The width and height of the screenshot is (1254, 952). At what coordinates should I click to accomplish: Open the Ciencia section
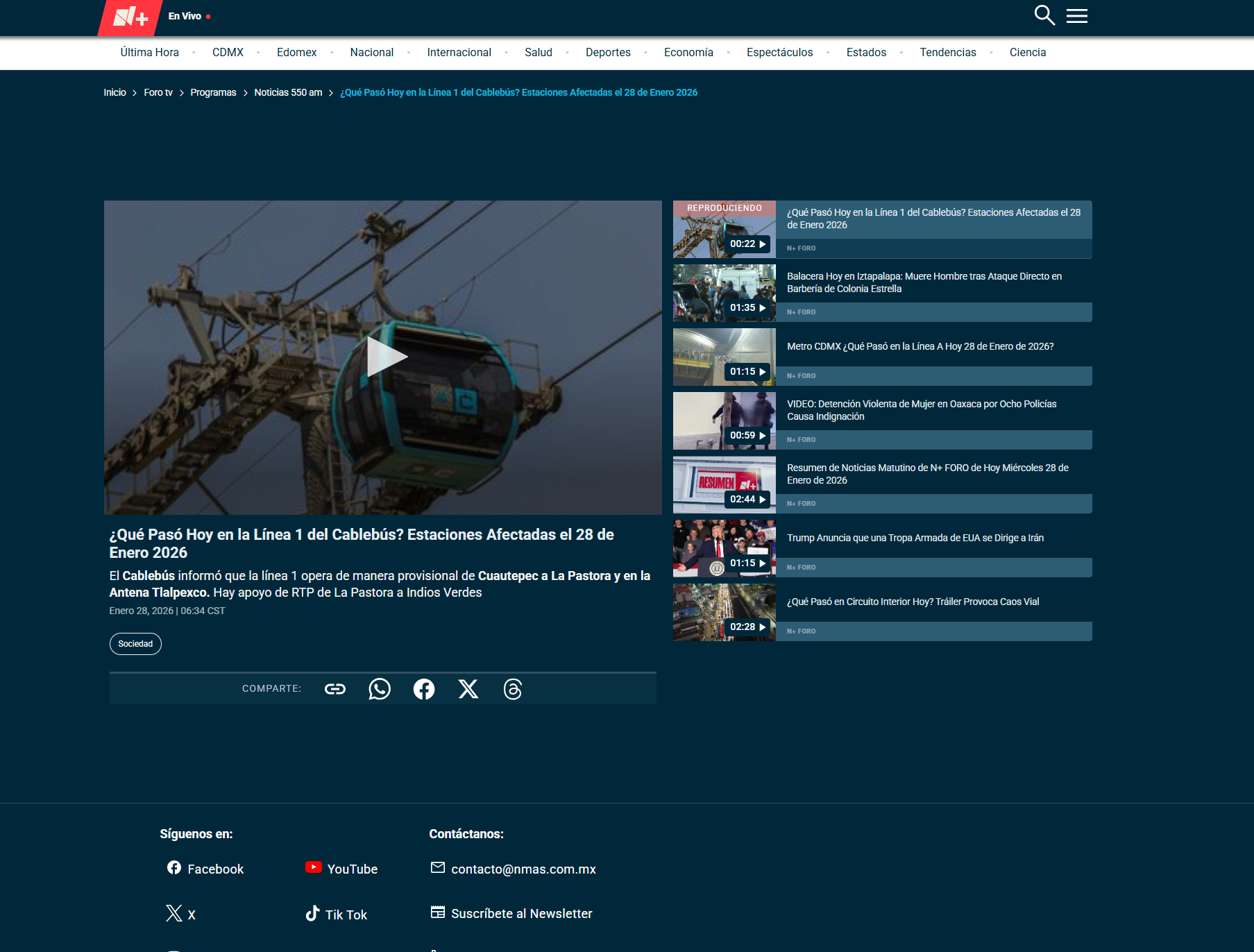(x=1028, y=53)
